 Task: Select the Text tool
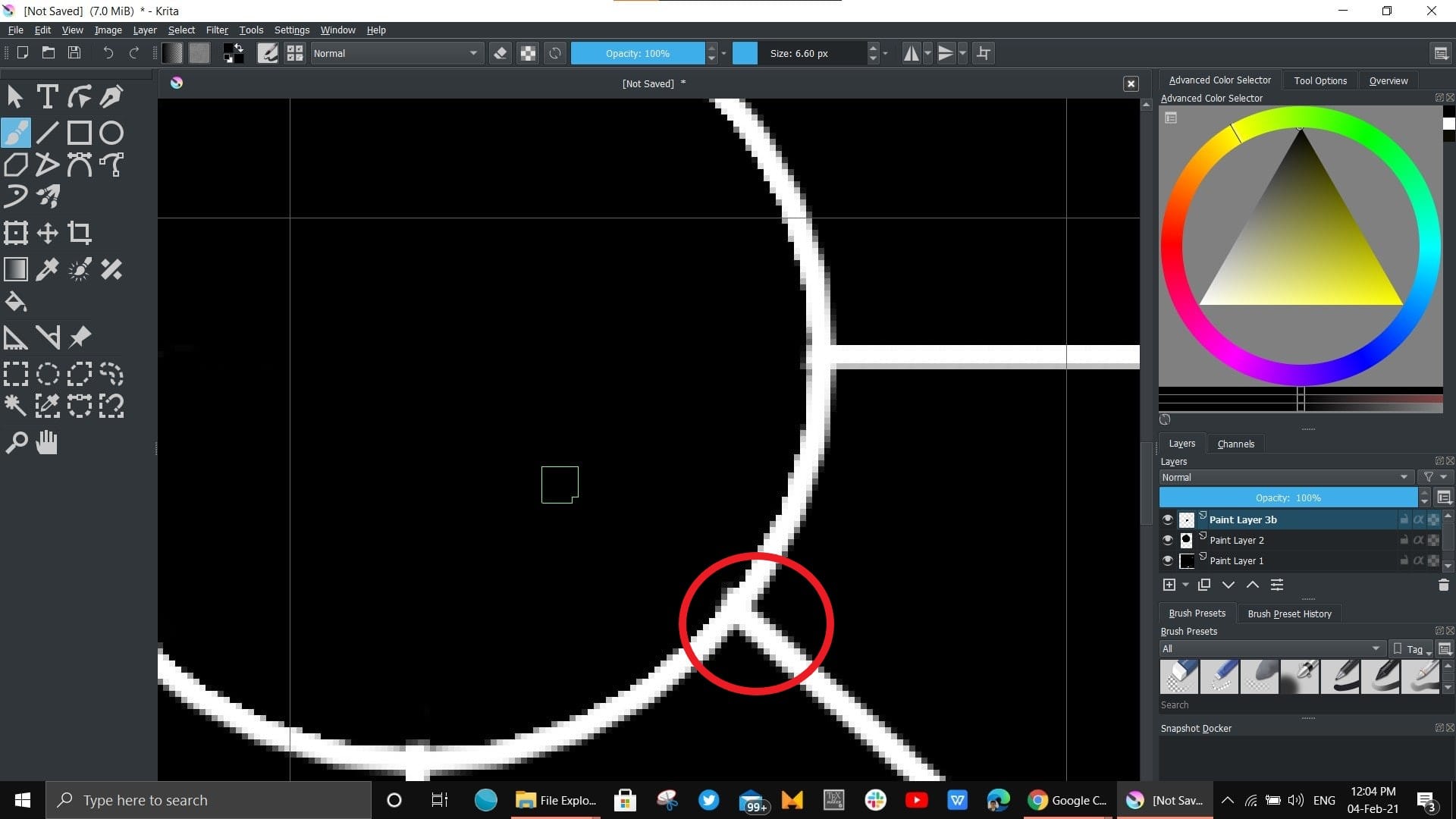click(x=47, y=97)
